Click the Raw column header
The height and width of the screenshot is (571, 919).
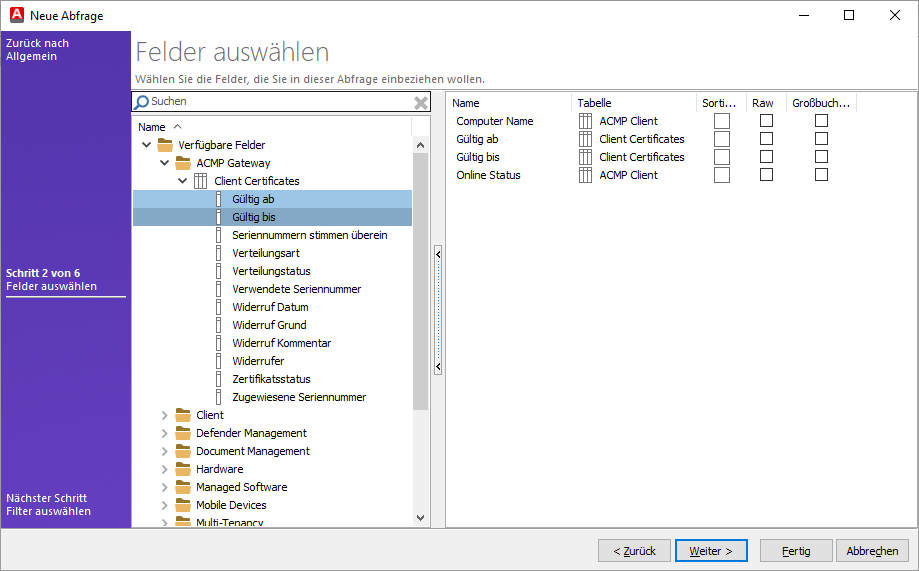pyautogui.click(x=765, y=103)
